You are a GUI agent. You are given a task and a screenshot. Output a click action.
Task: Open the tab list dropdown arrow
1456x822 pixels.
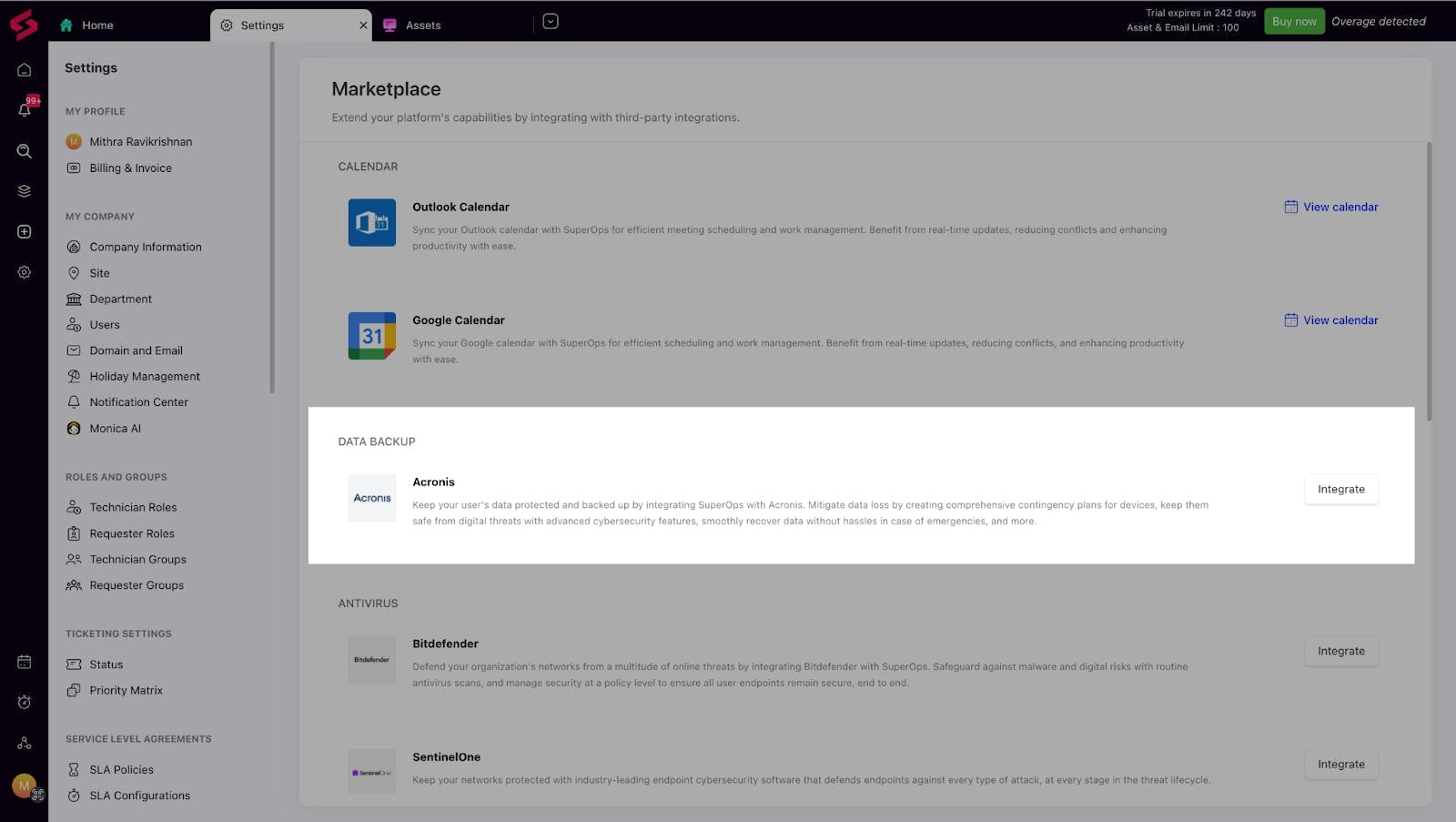click(551, 22)
